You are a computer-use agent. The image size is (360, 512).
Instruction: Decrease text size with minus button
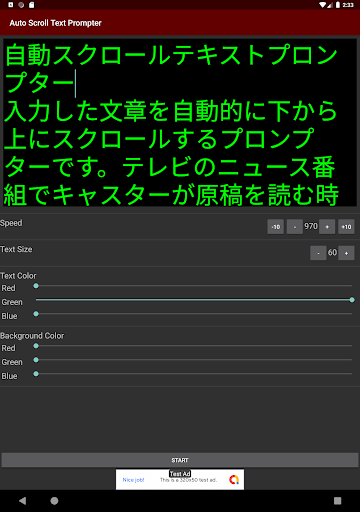(318, 253)
